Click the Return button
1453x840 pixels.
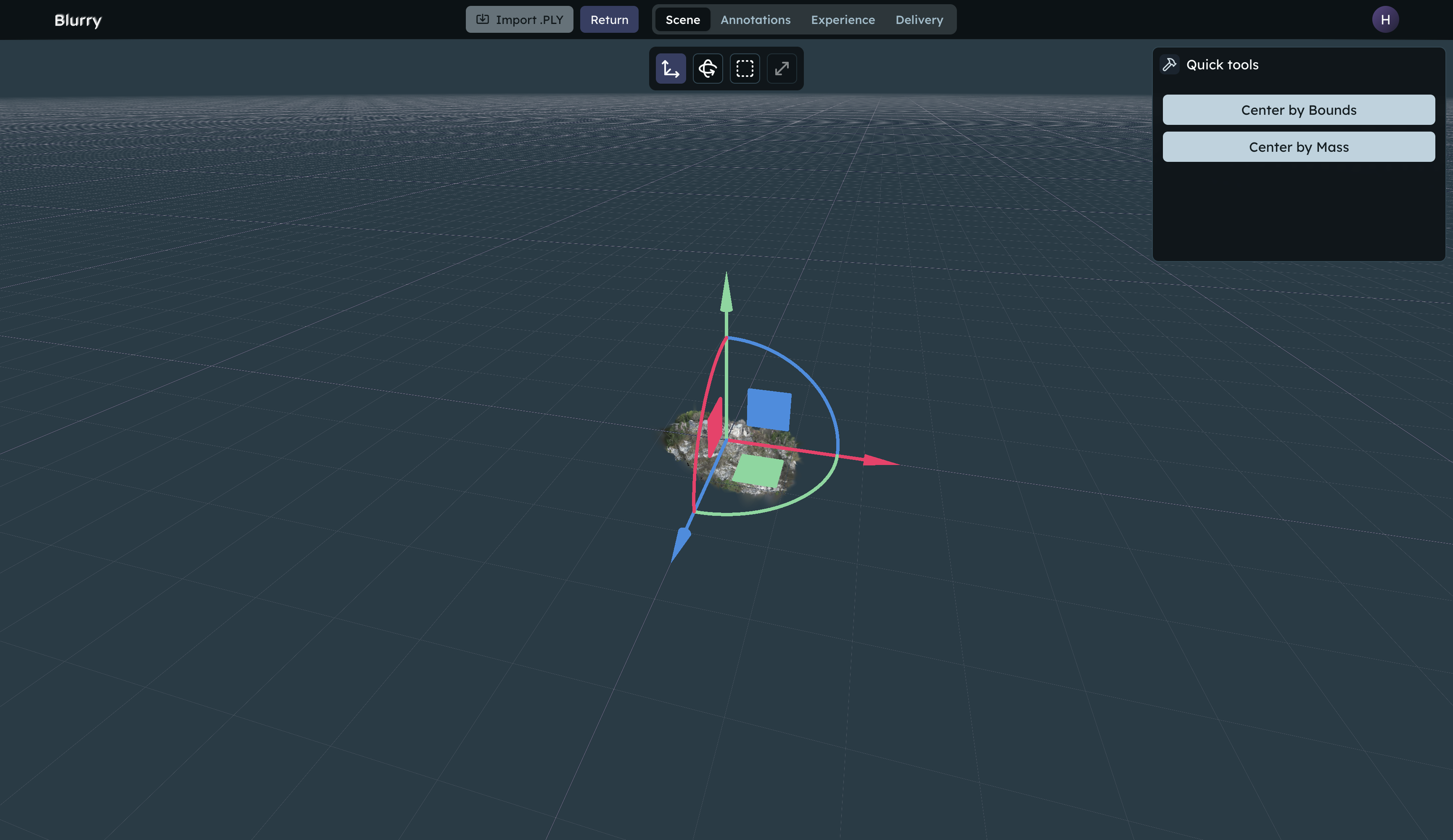tap(609, 20)
